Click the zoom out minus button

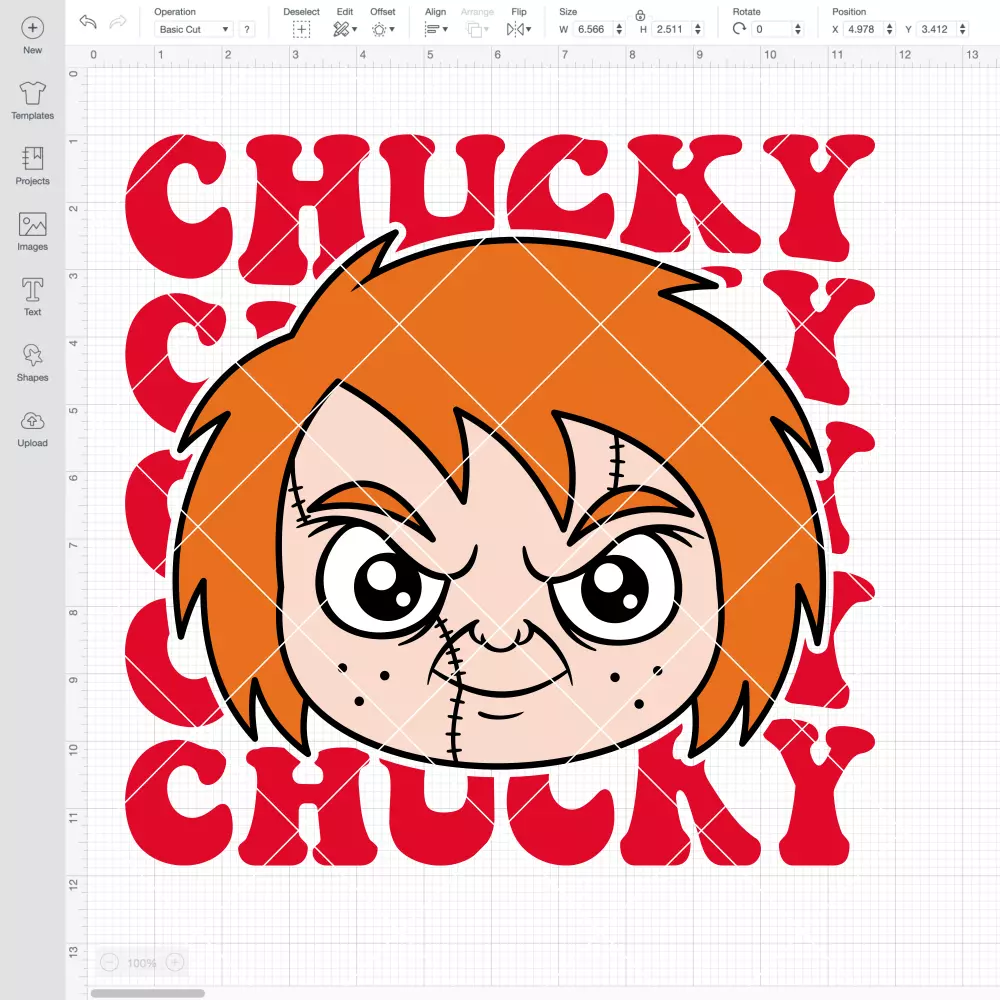pyautogui.click(x=110, y=962)
